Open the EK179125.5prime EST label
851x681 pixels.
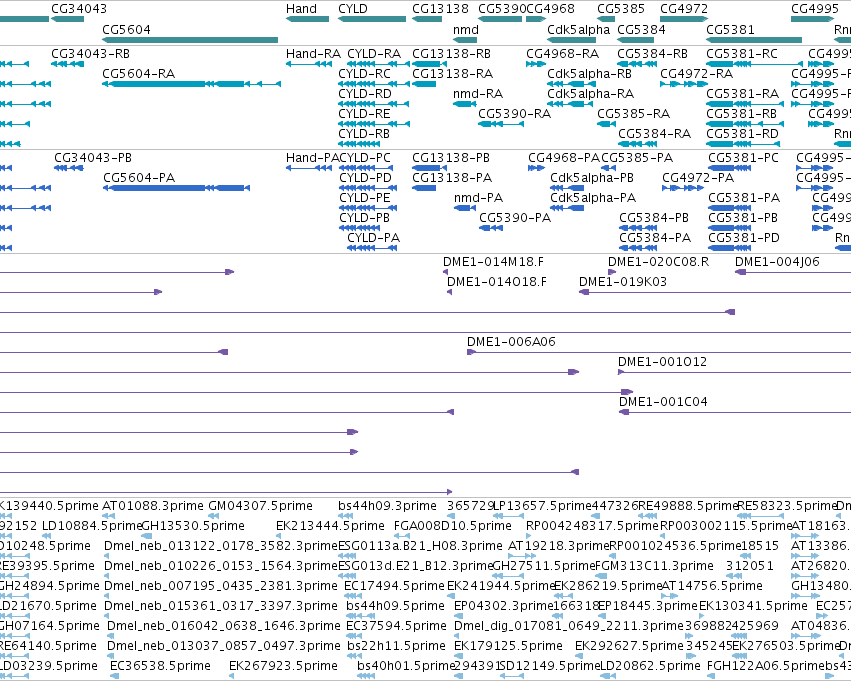point(508,646)
